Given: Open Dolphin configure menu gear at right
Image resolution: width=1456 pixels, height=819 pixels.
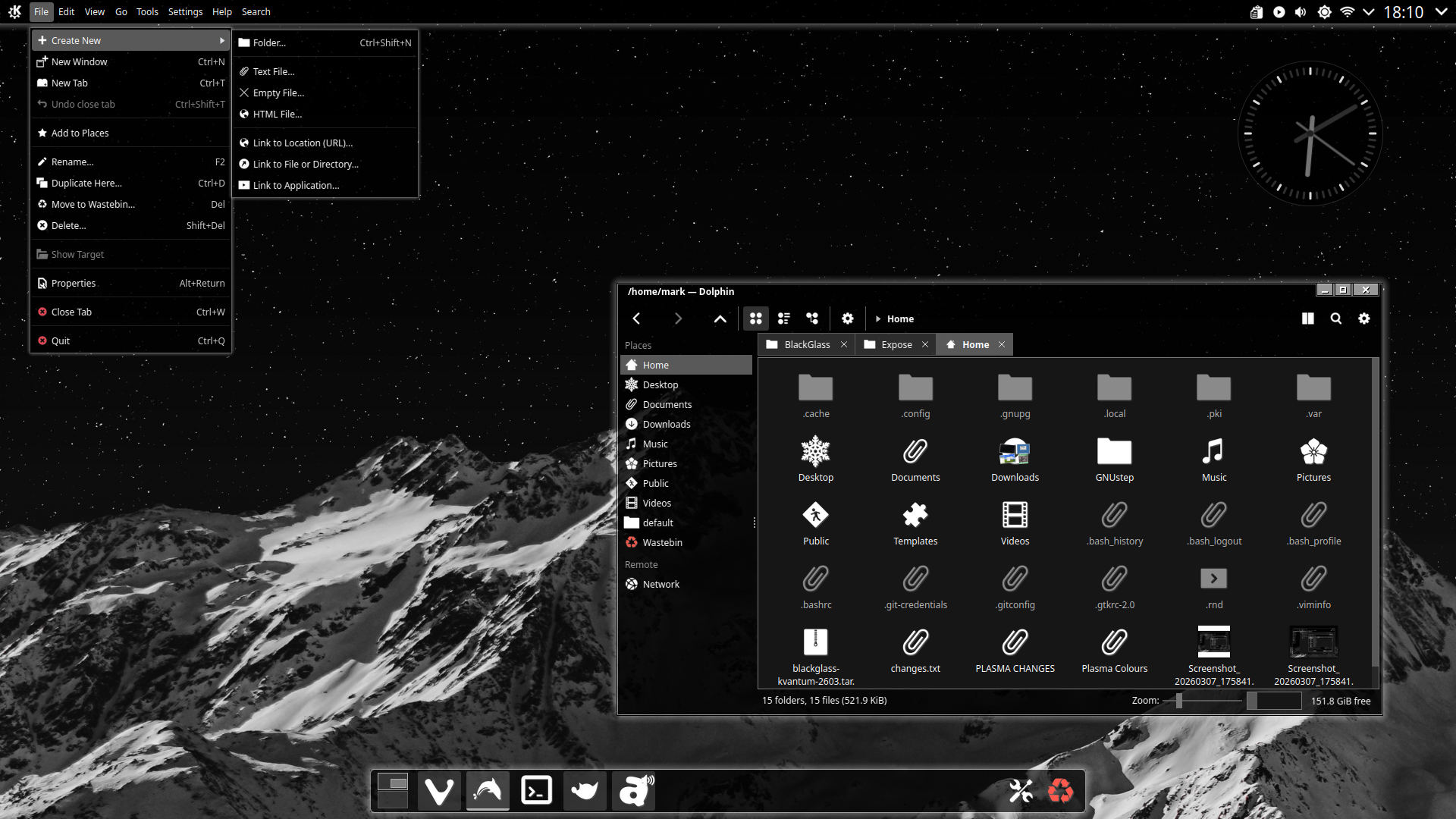Looking at the screenshot, I should pyautogui.click(x=1363, y=318).
